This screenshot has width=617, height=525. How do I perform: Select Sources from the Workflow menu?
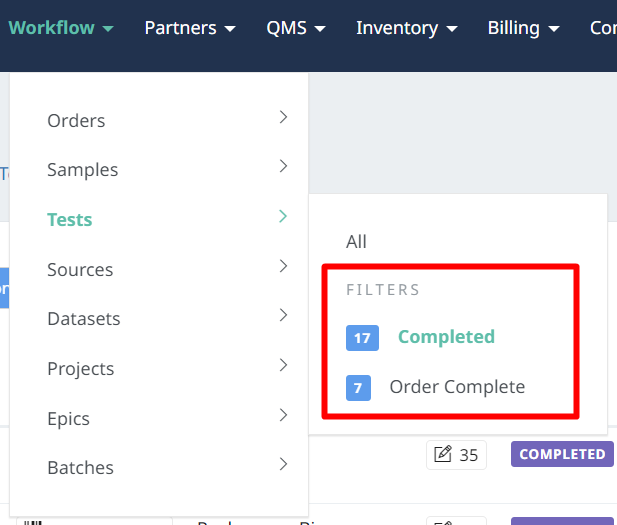pos(80,270)
